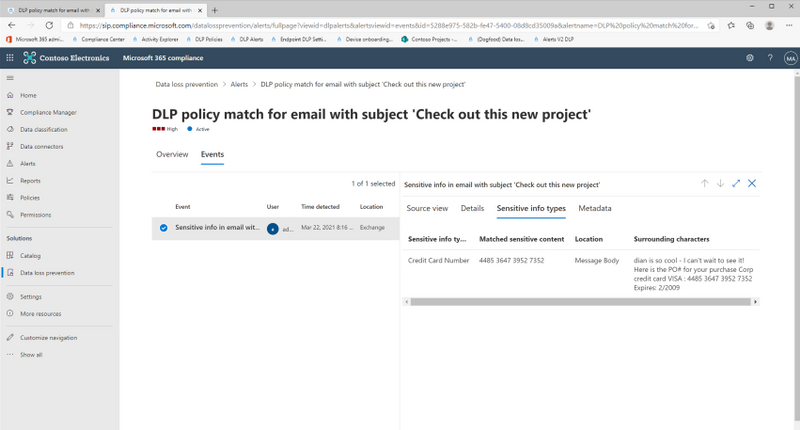
Task: Open the Metadata tab
Action: [595, 208]
